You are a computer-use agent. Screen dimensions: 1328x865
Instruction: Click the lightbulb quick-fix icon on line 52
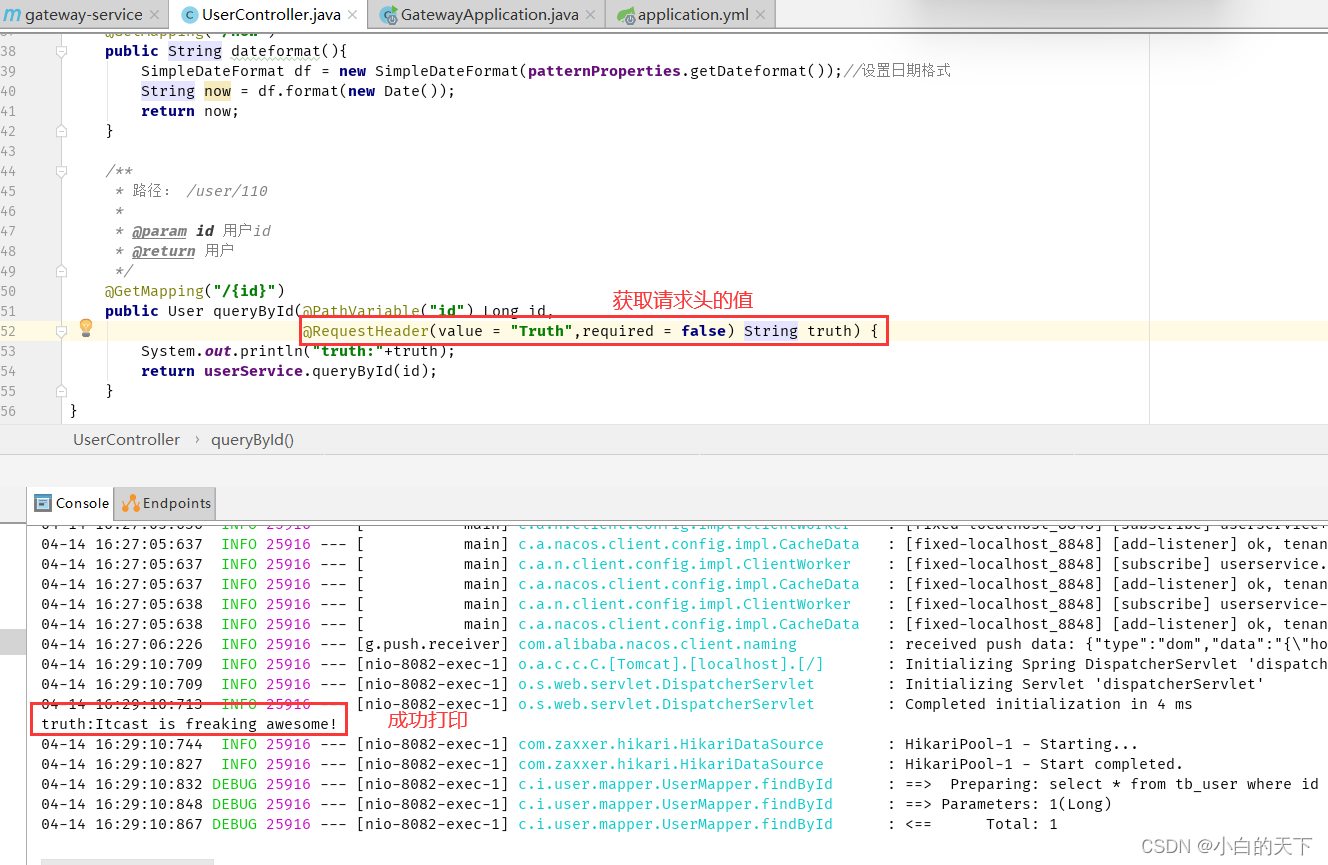click(x=86, y=327)
